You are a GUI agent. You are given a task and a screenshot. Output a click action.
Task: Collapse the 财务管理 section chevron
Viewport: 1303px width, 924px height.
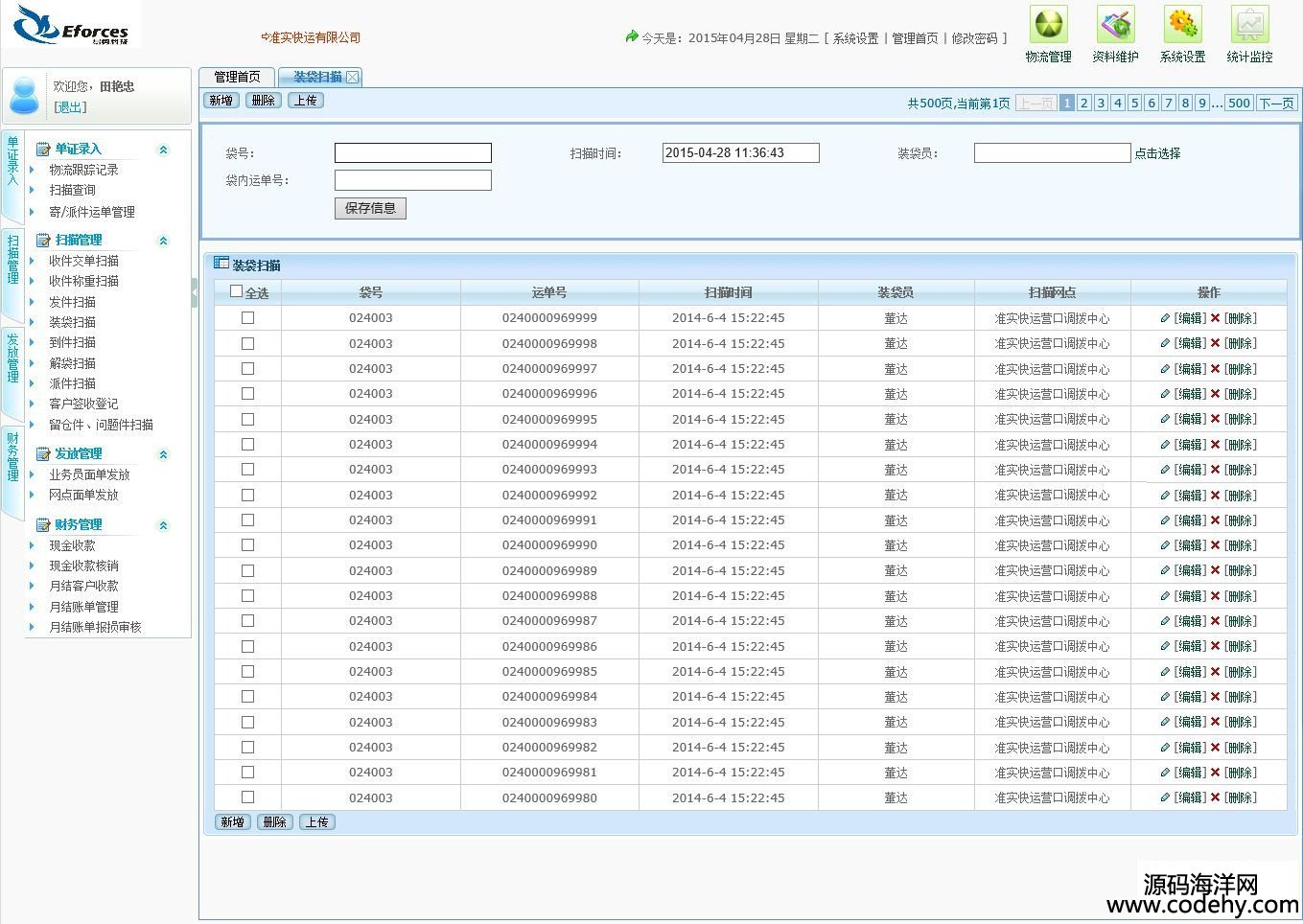tap(163, 525)
